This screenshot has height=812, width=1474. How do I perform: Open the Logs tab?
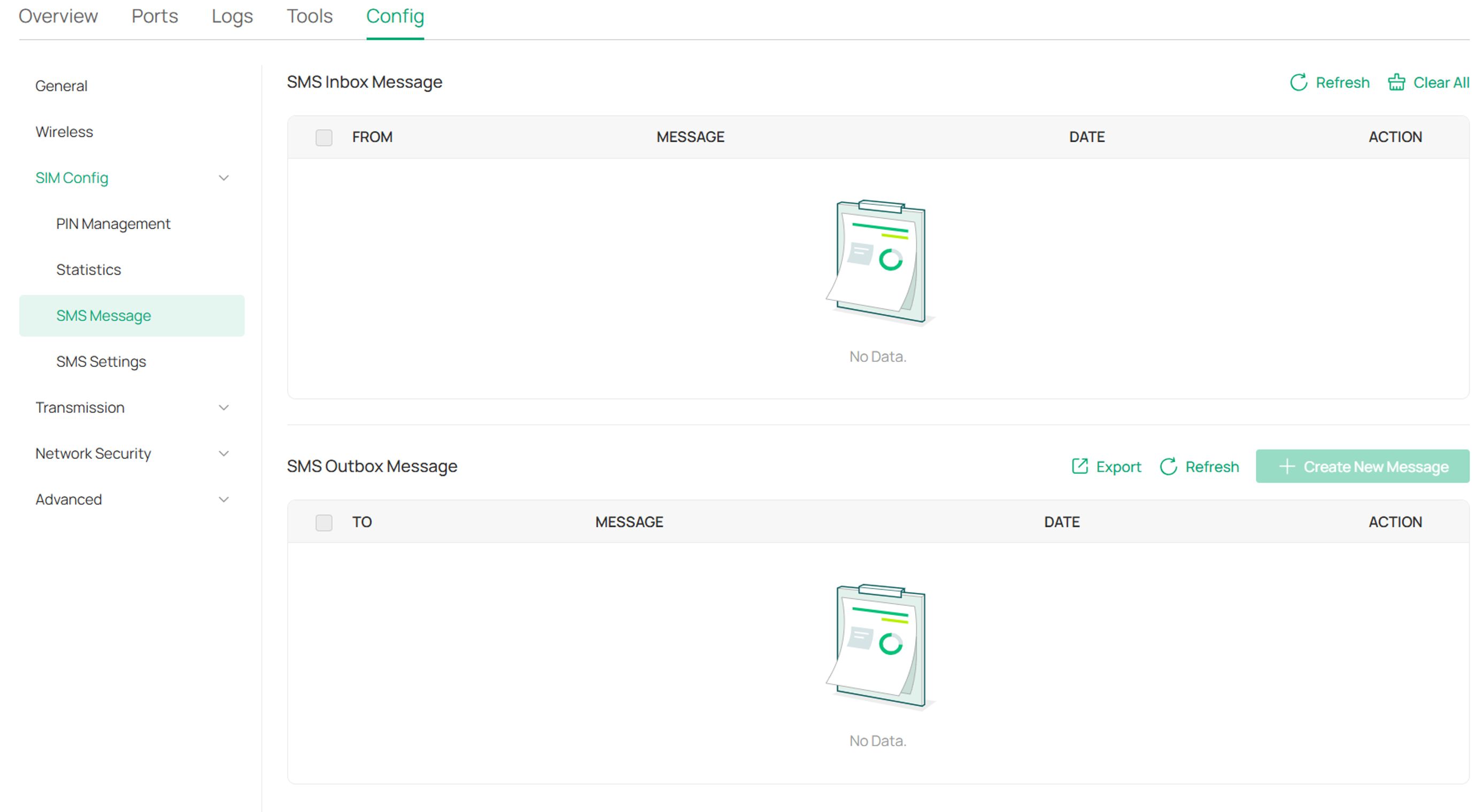tap(231, 16)
